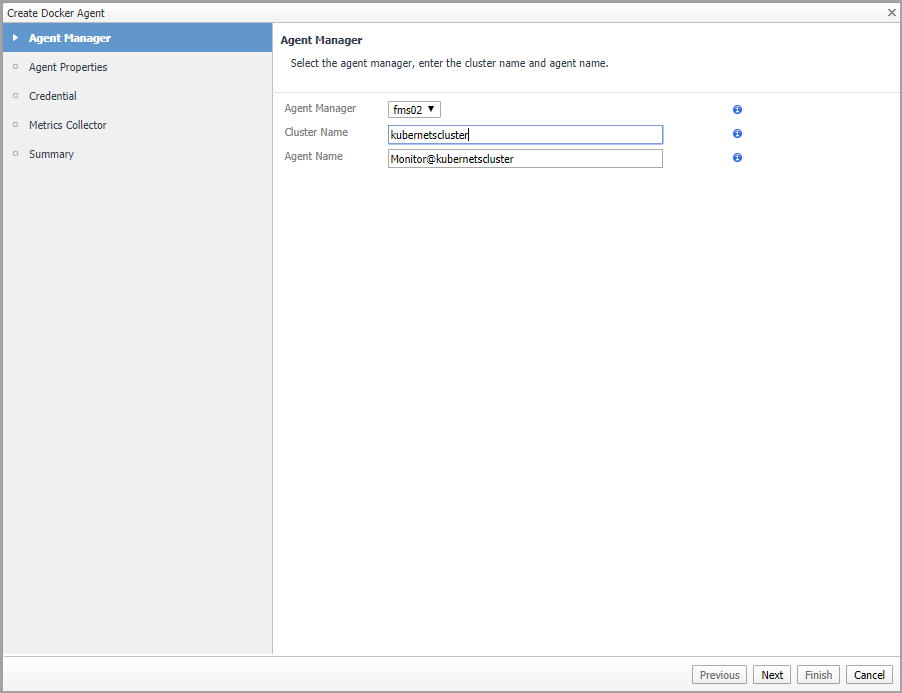This screenshot has width=902, height=693.
Task: Click the info icon beside Cluster Name field
Action: (737, 134)
